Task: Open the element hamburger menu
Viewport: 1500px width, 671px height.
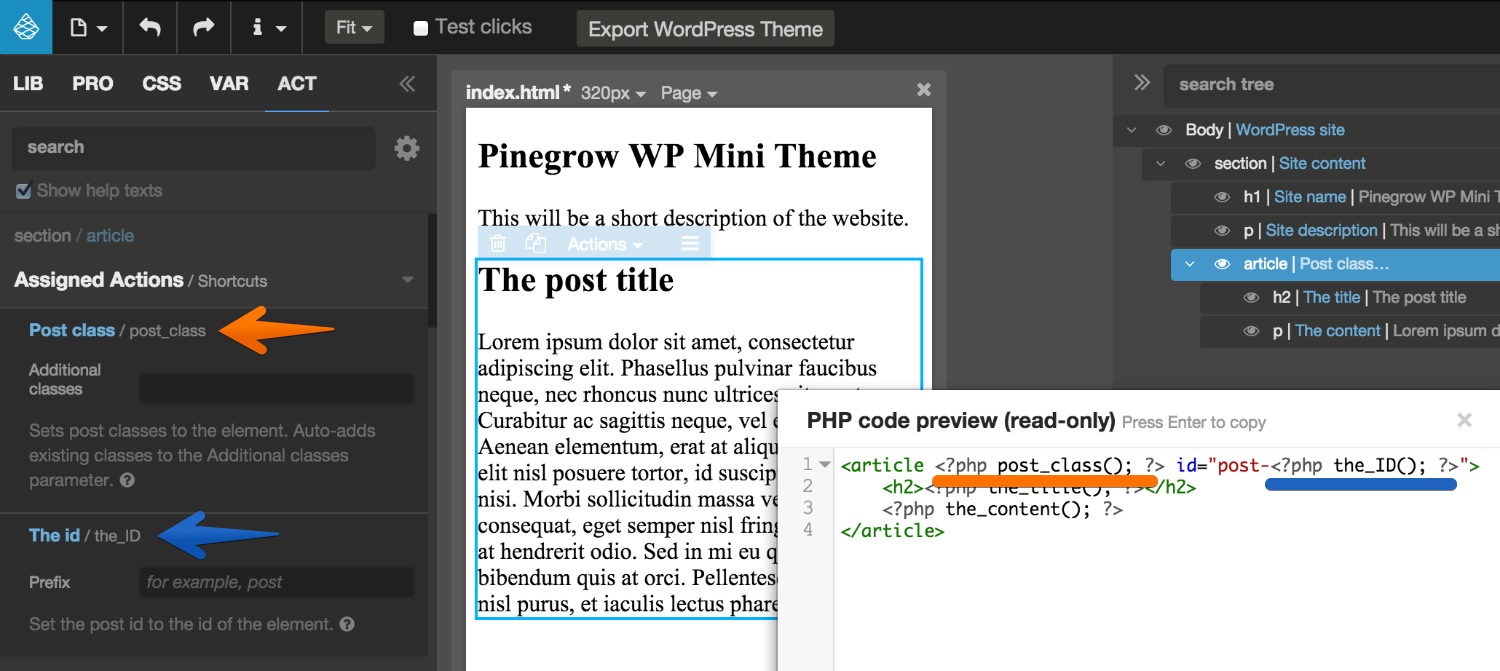Action: click(688, 243)
